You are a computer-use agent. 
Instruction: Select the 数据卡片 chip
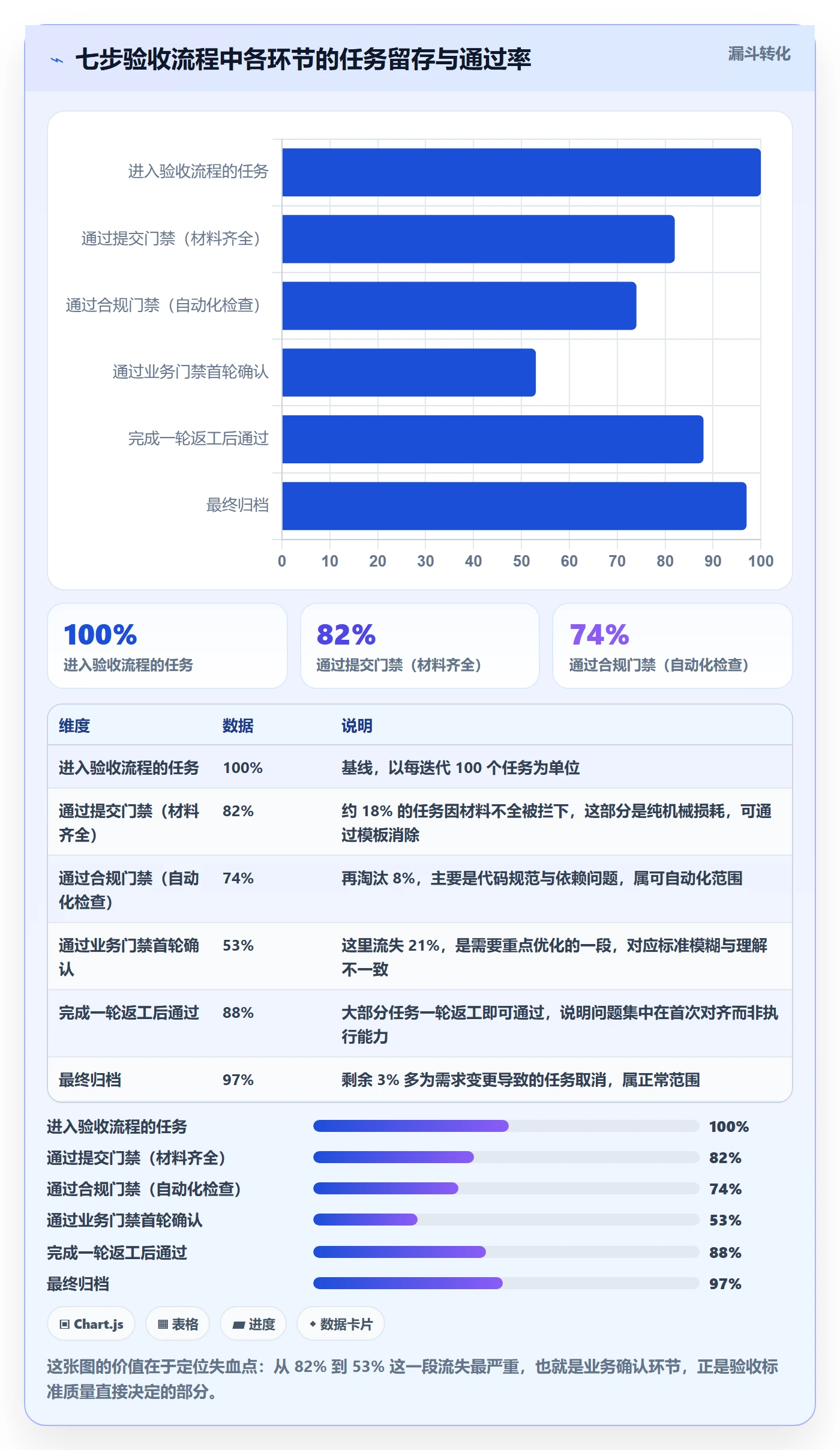(x=341, y=1323)
